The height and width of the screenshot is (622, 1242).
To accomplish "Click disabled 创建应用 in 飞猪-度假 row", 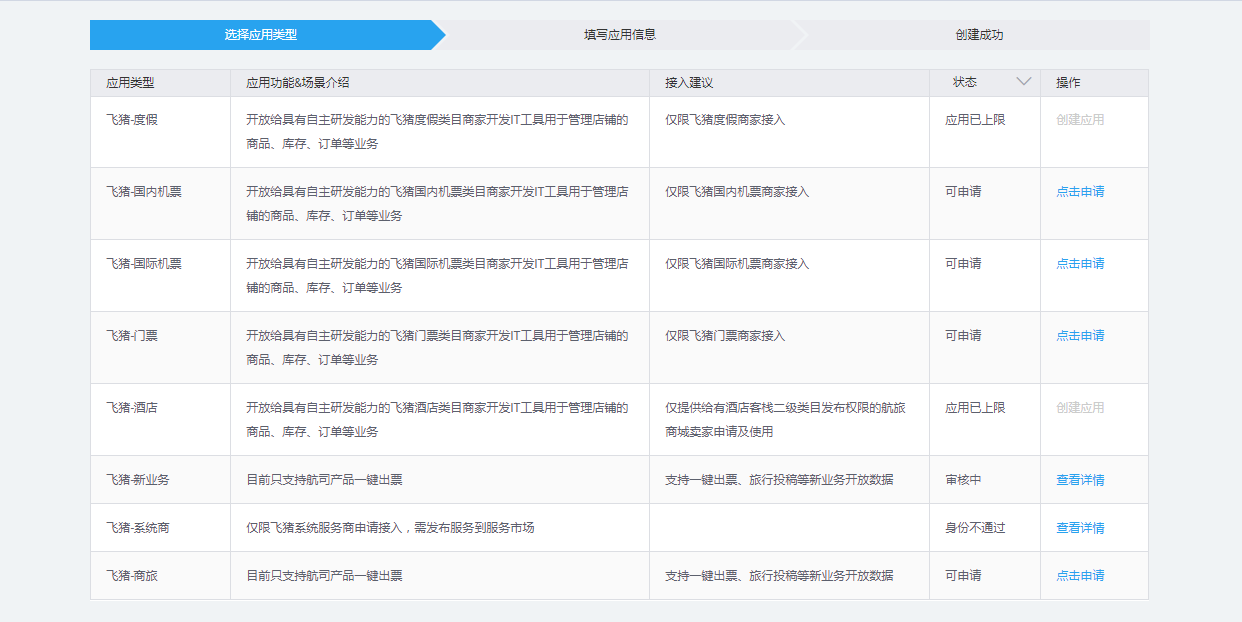I will [1080, 120].
